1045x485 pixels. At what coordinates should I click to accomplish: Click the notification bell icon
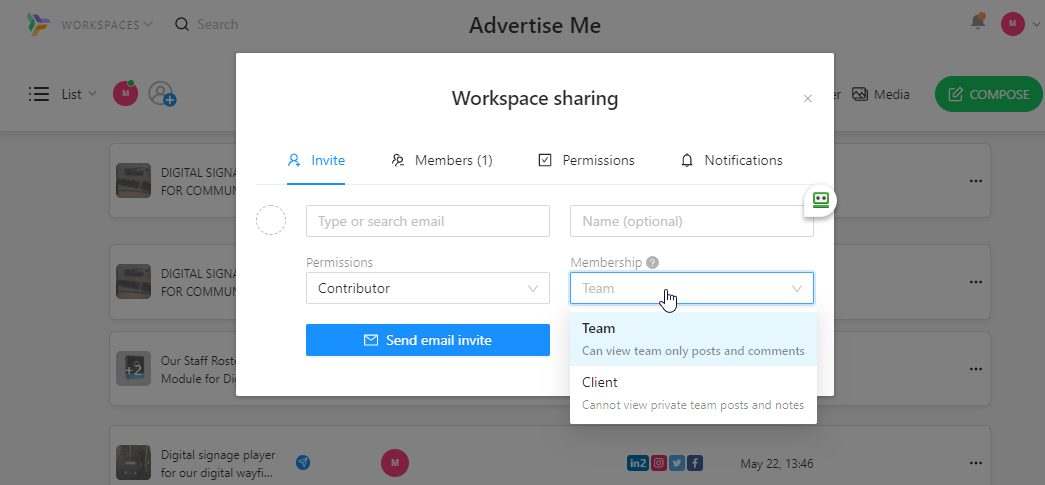[978, 22]
